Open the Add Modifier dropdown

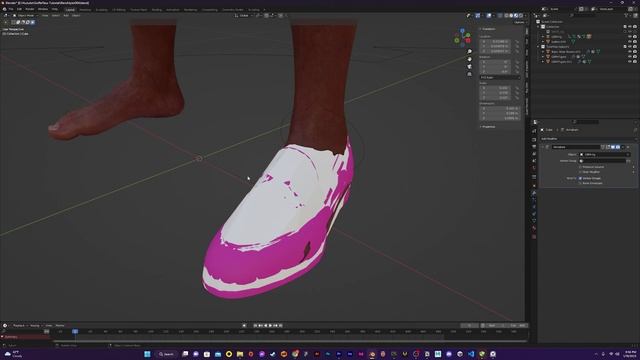click(588, 139)
